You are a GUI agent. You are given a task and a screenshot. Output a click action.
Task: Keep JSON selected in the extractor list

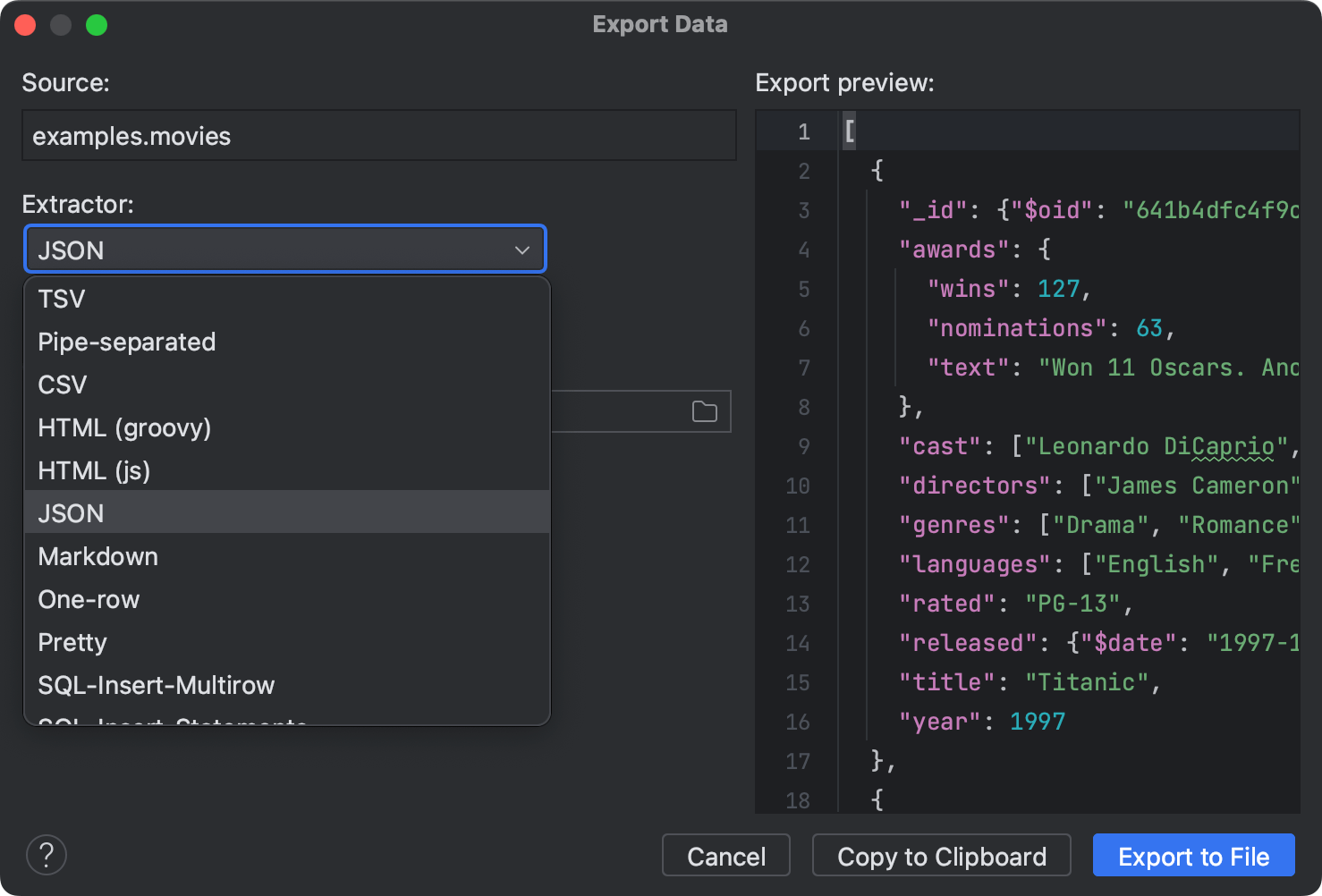pyautogui.click(x=70, y=512)
